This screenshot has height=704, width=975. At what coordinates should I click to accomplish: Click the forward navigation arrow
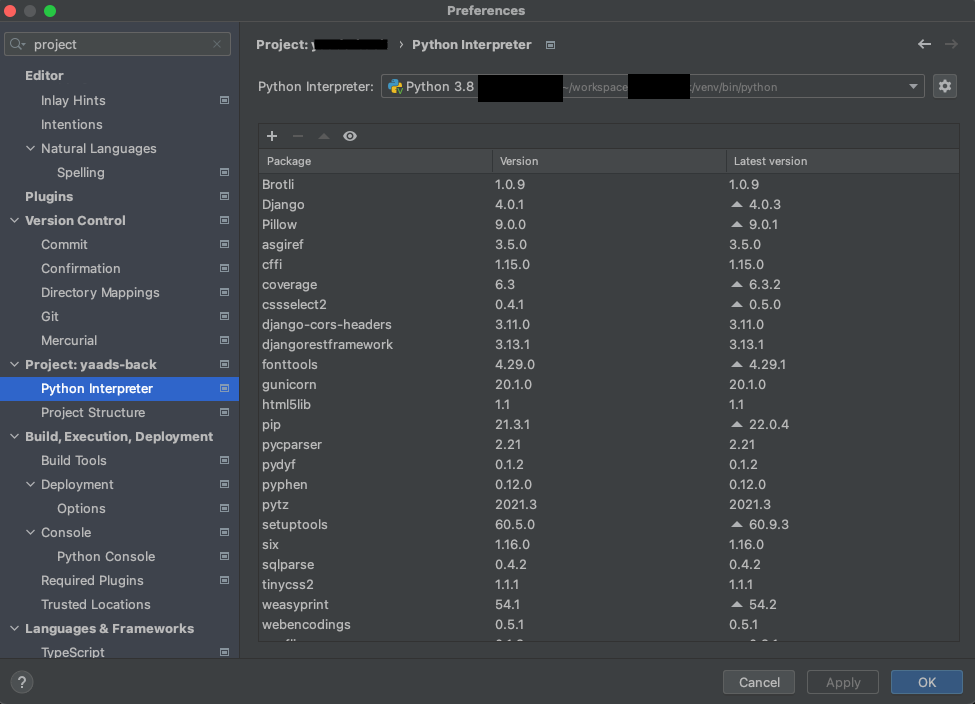[x=950, y=44]
